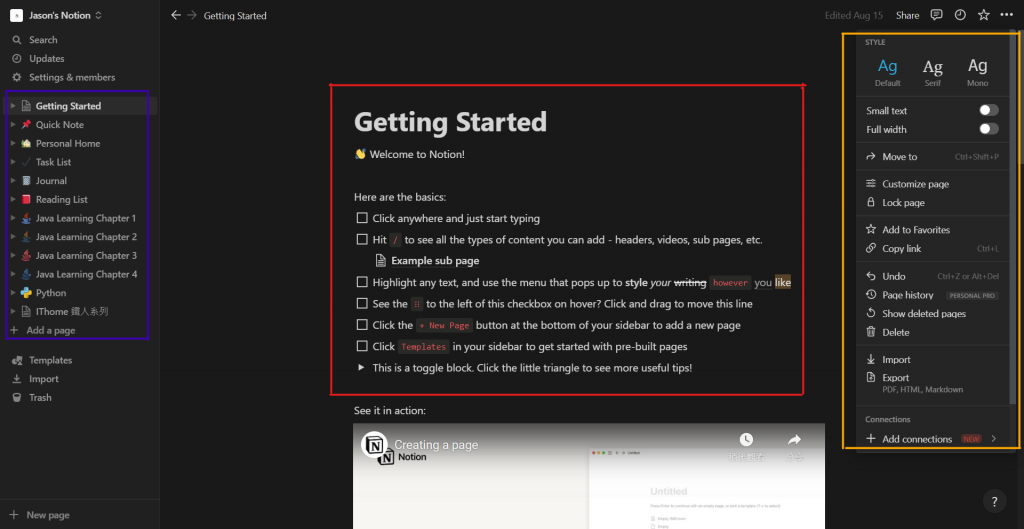The height and width of the screenshot is (529, 1024).
Task: Expand the Python page tree arrow
Action: [13, 293]
